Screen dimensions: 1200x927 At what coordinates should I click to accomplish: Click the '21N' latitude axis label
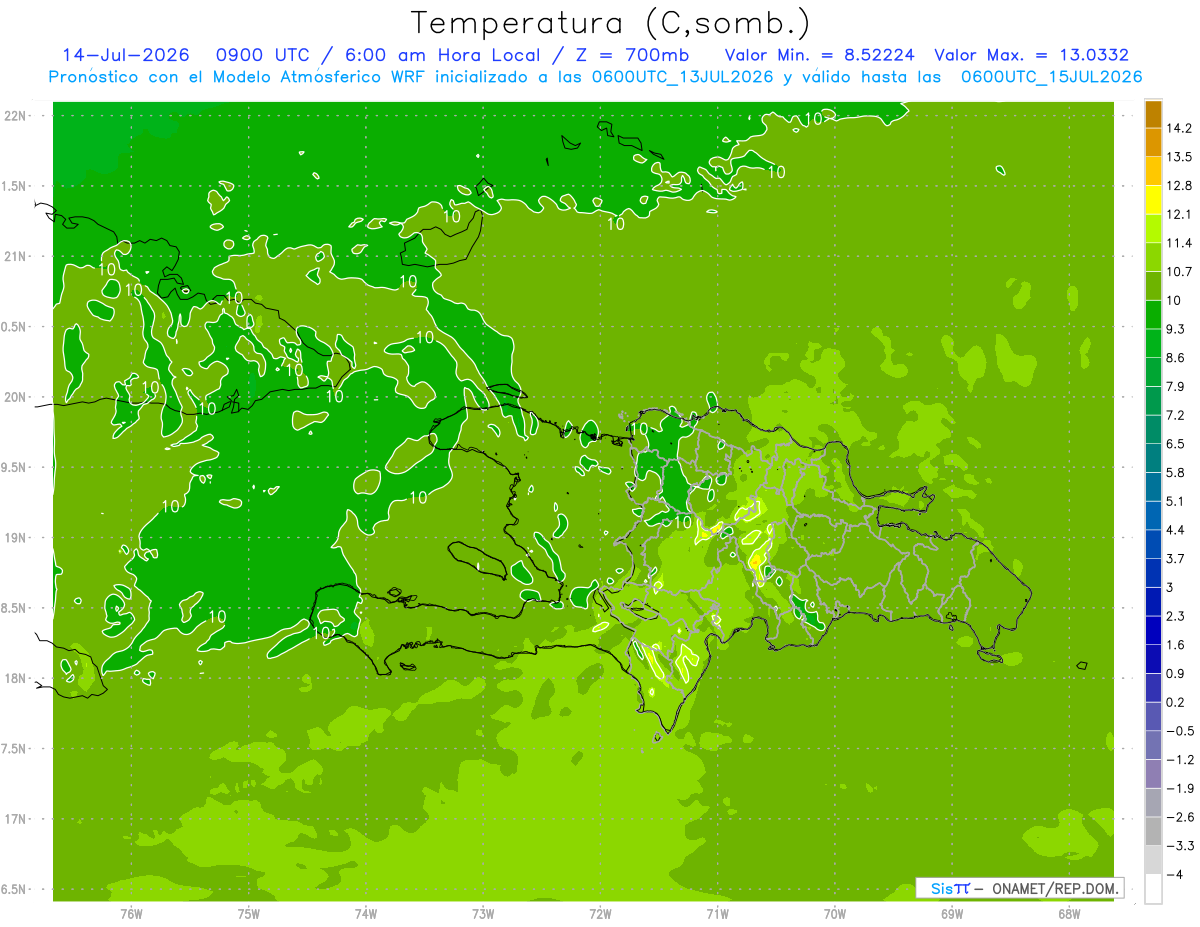[x=16, y=257]
